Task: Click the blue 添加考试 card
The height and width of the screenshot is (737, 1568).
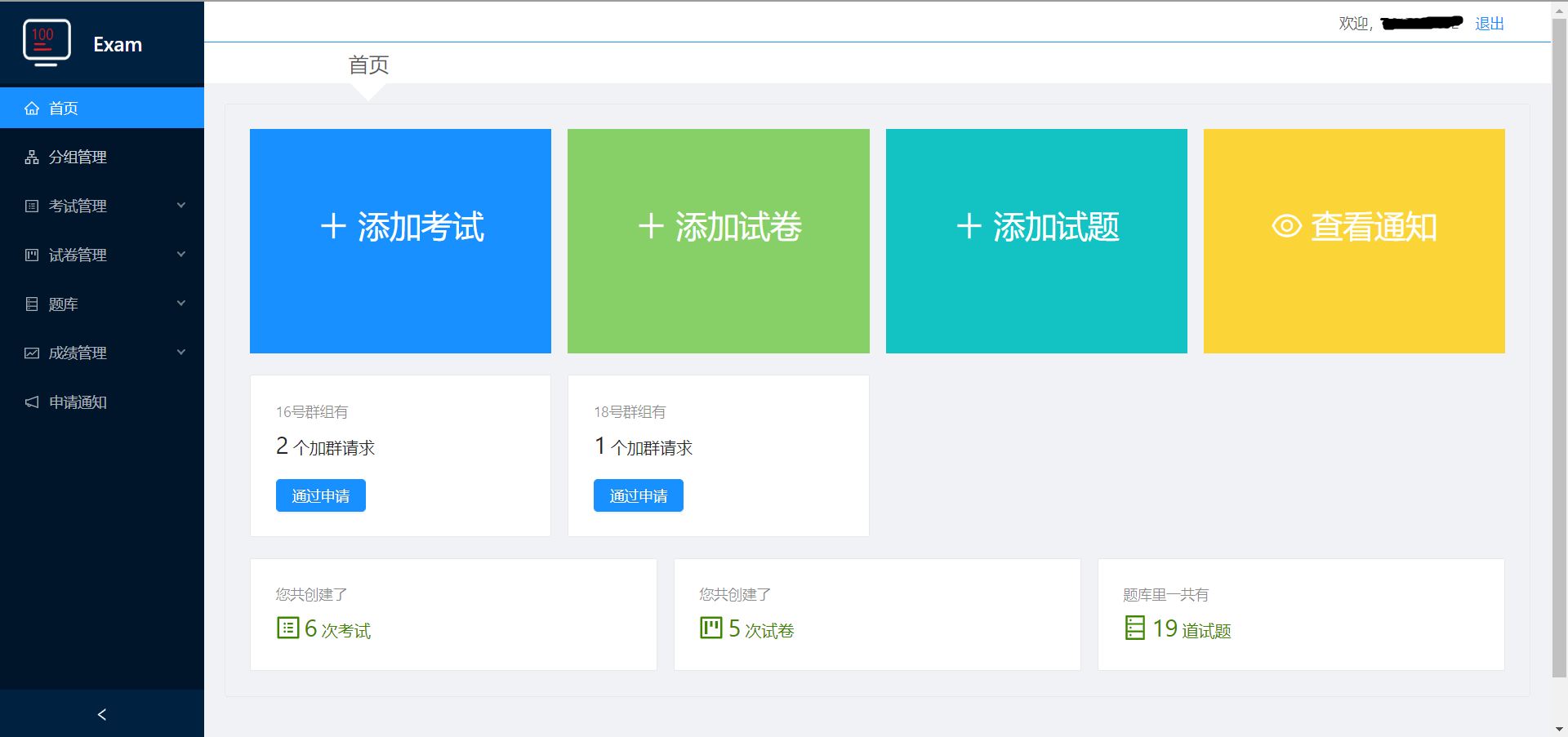Action: coord(400,241)
